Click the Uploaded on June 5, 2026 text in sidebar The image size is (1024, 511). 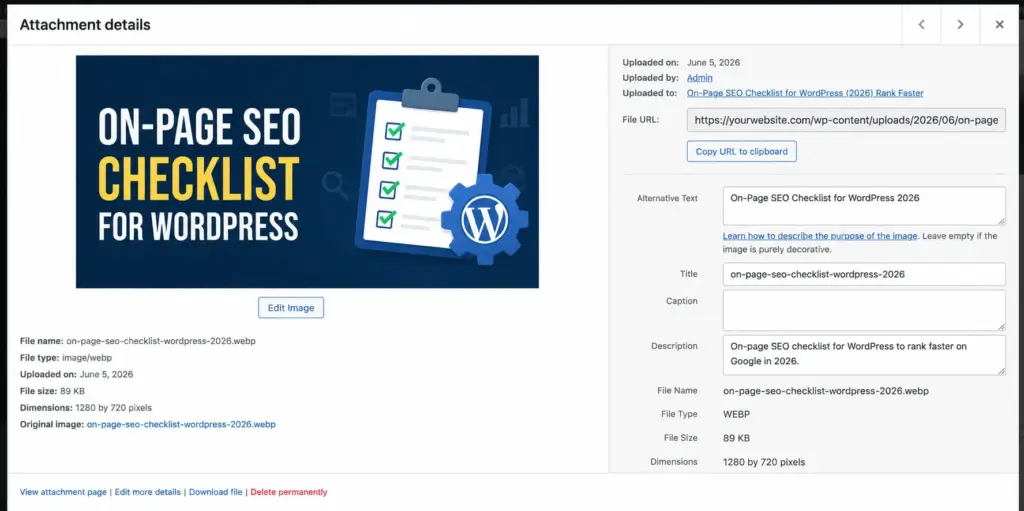[681, 63]
